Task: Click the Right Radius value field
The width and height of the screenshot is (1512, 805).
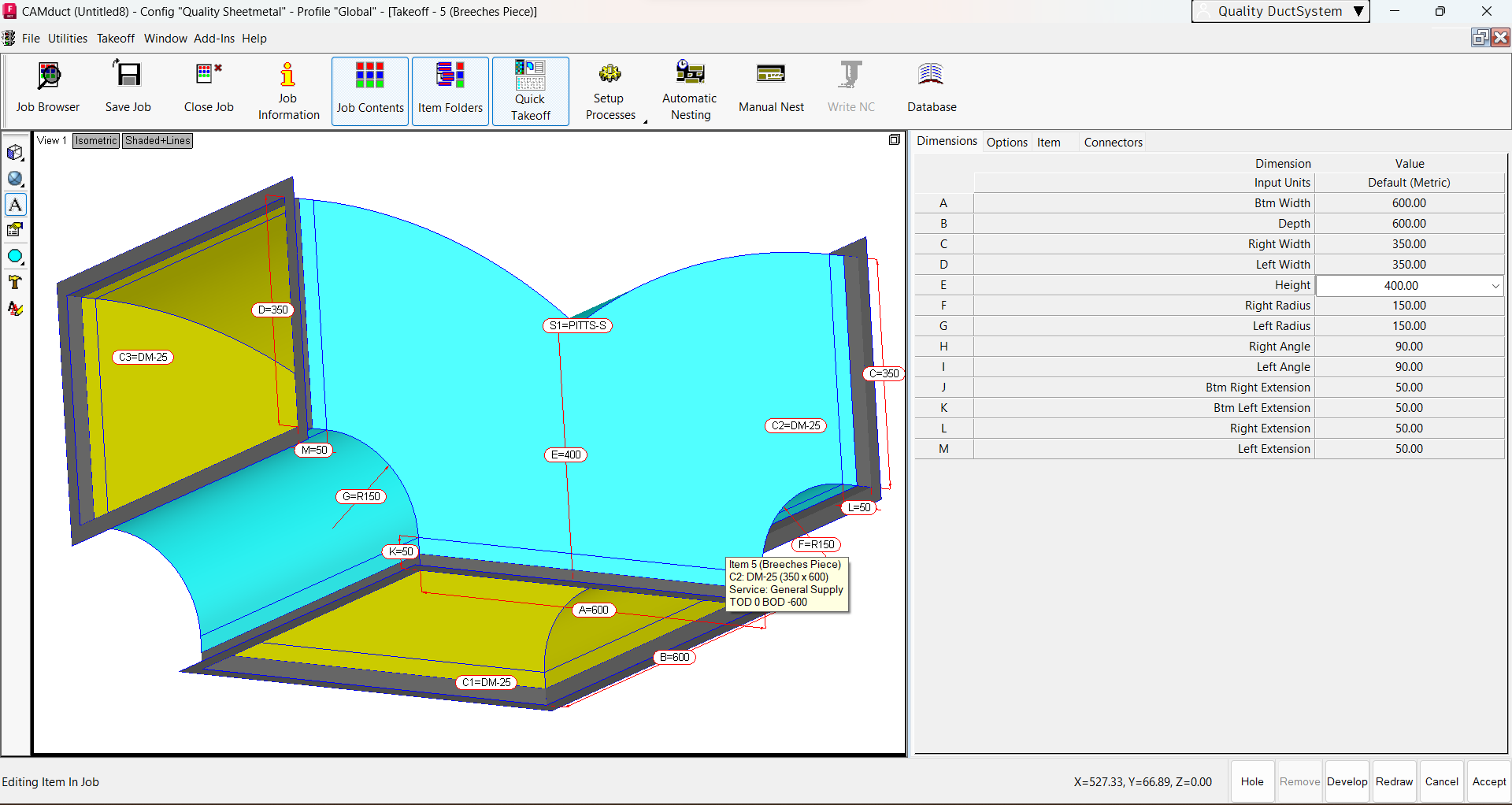Action: click(1410, 306)
